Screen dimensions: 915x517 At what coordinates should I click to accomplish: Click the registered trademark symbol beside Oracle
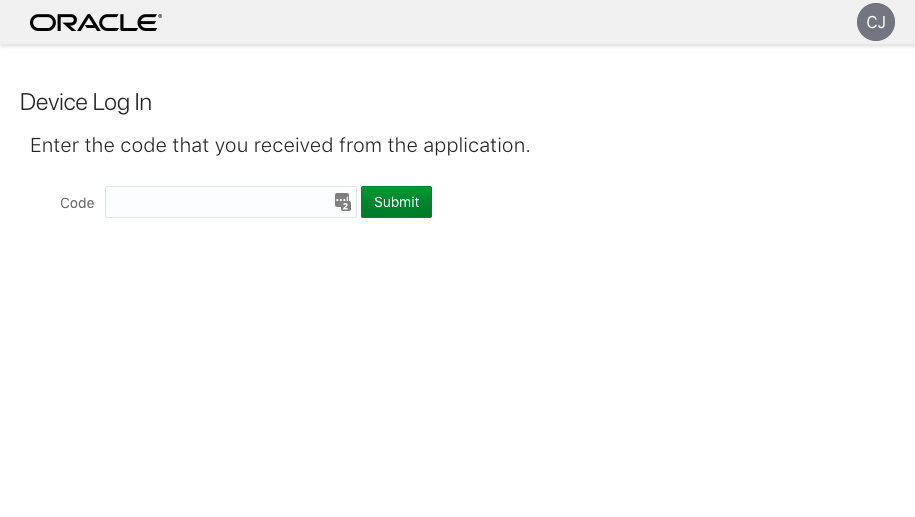tap(160, 16)
